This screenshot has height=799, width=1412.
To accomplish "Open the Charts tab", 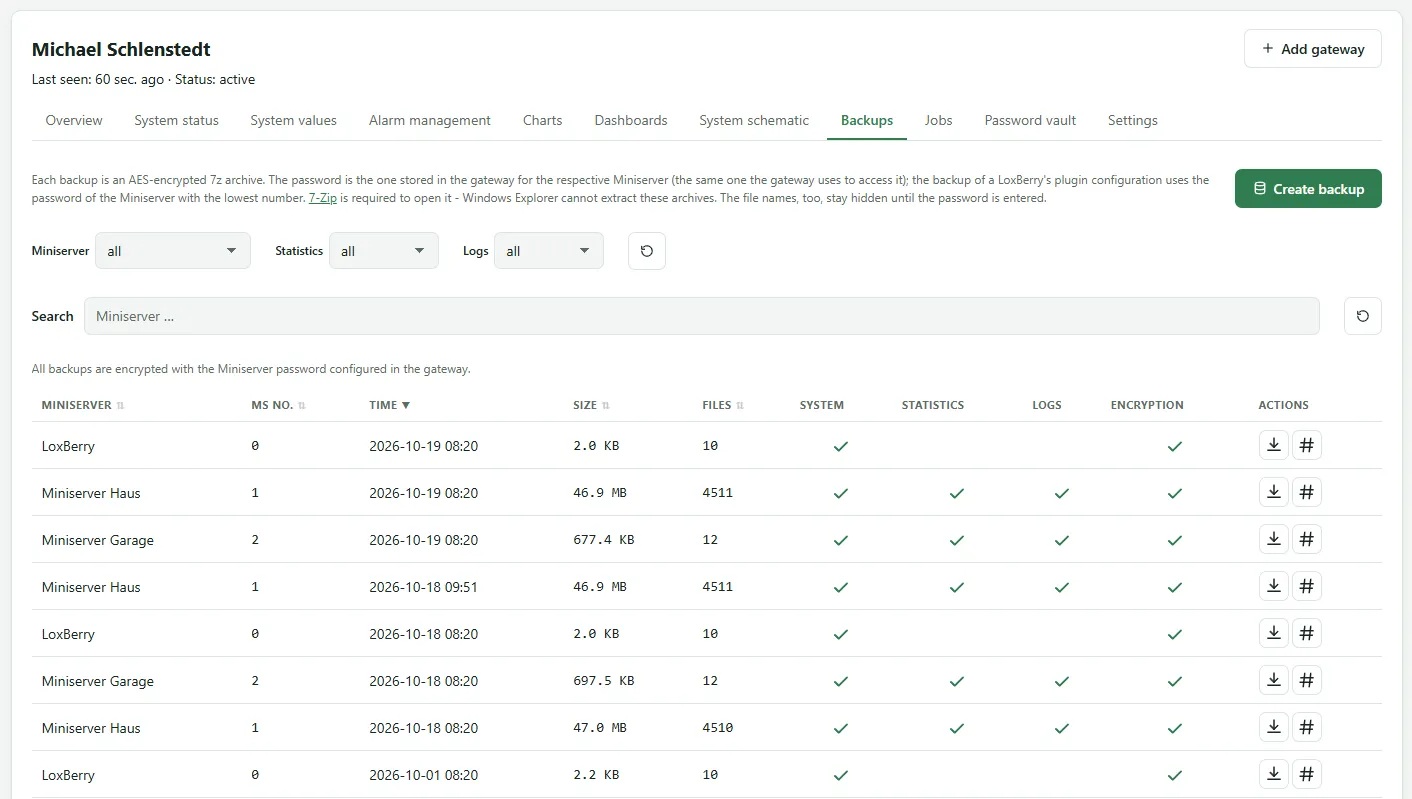I will 543,120.
